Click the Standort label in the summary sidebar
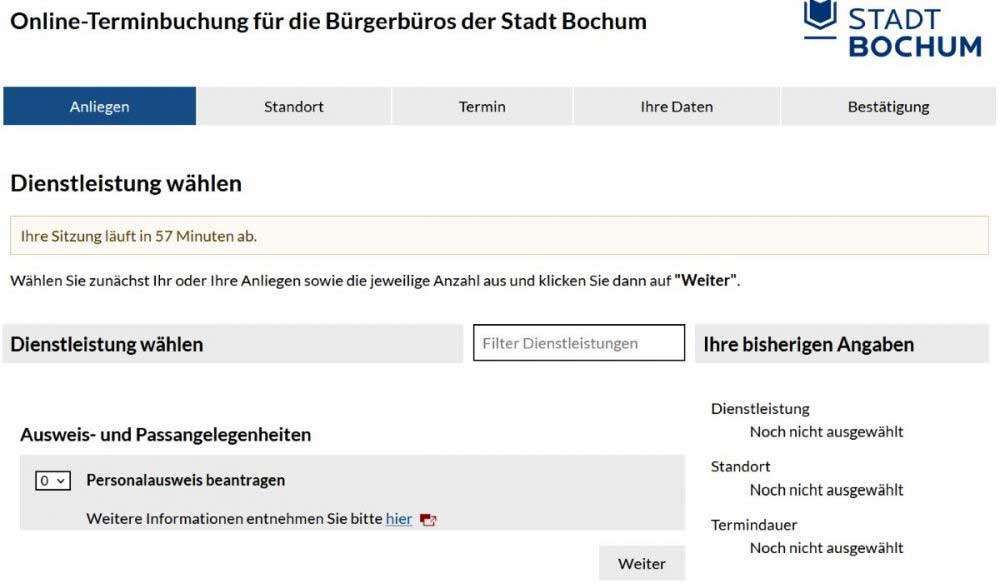The height and width of the screenshot is (588, 1000). tap(741, 467)
